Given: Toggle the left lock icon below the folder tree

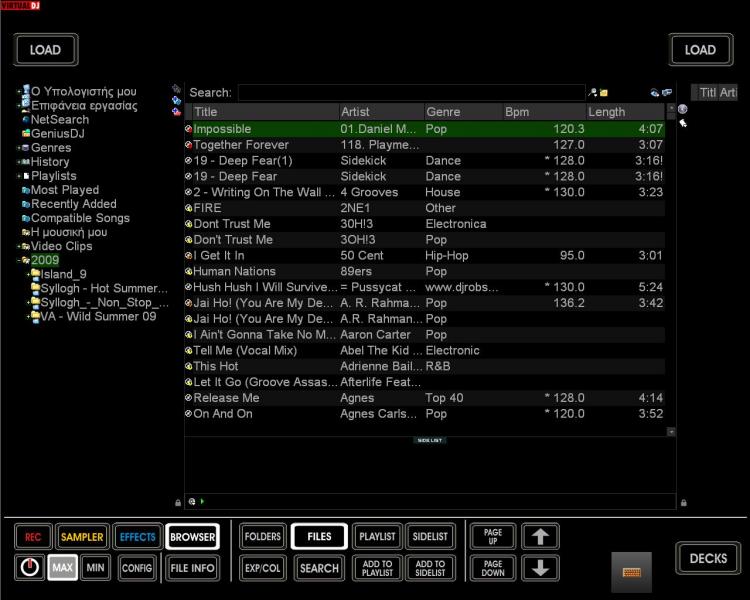Looking at the screenshot, I should tap(178, 502).
